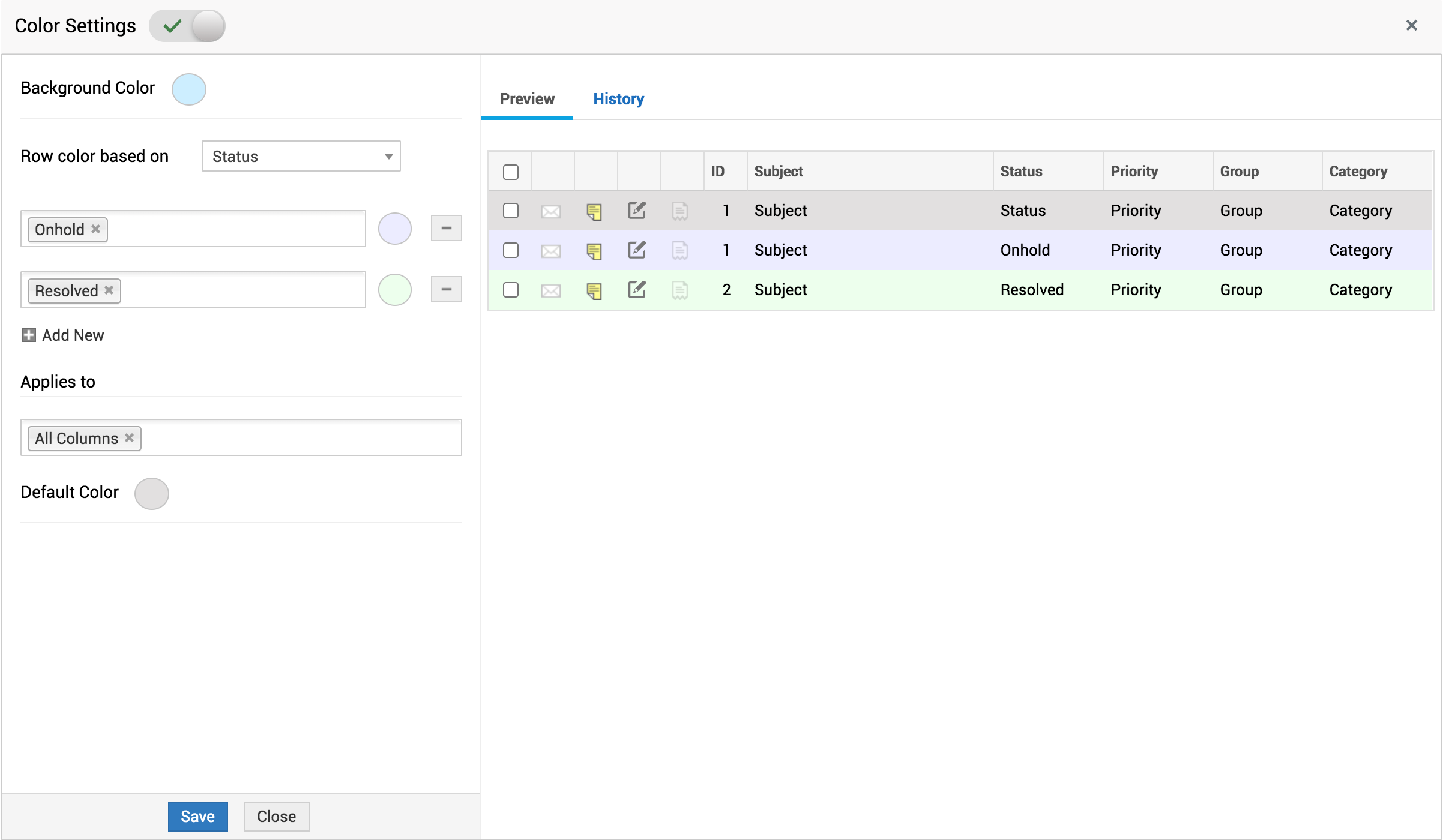This screenshot has width=1443, height=840.
Task: Click the edit pencil icon in Resolved row
Action: click(x=637, y=290)
